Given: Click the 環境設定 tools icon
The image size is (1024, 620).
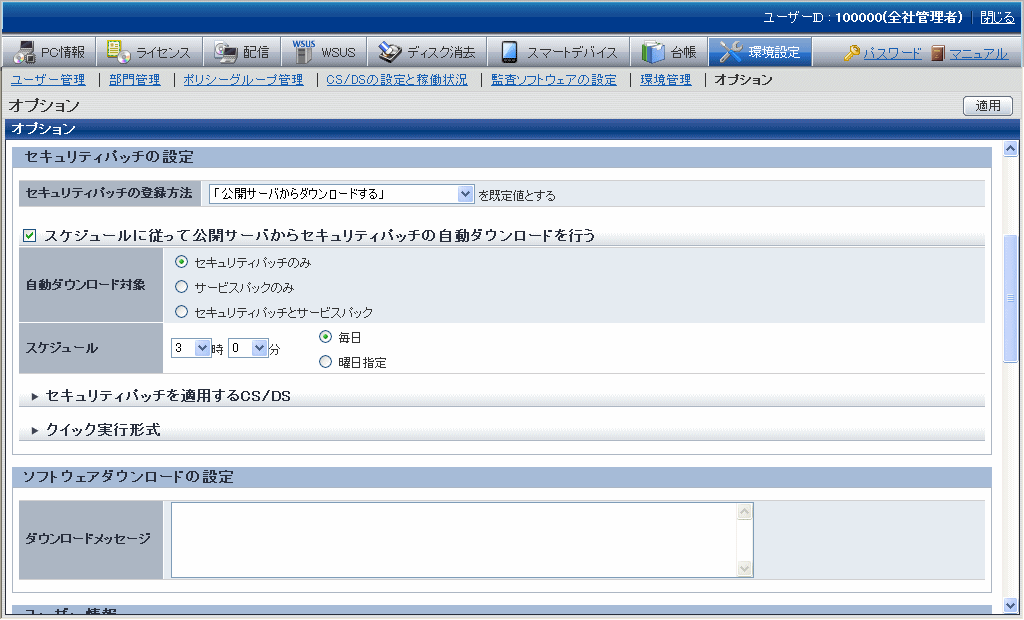Looking at the screenshot, I should click(x=731, y=52).
